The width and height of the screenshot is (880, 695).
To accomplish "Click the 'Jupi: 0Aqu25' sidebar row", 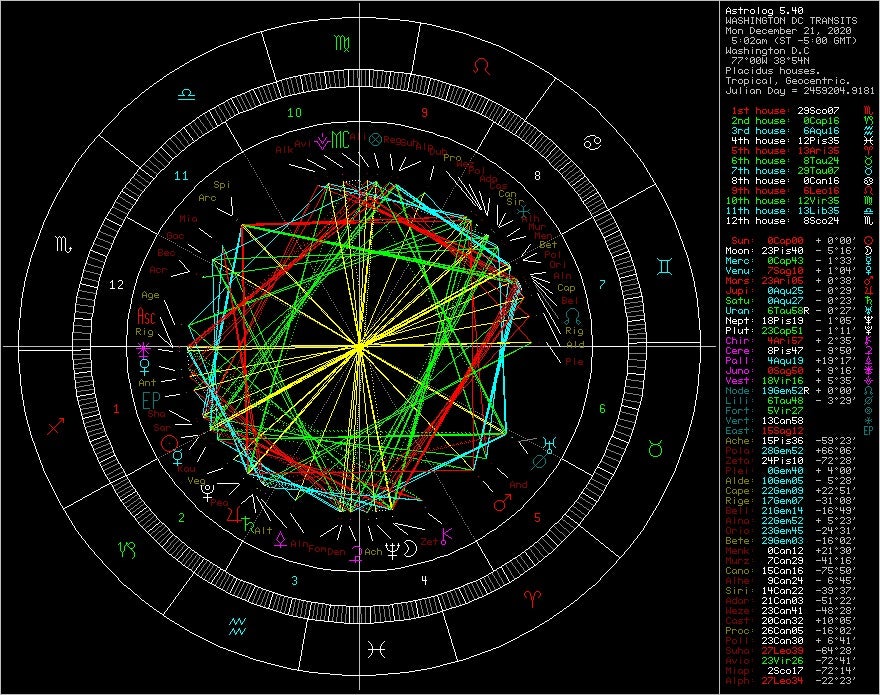I will [x=800, y=291].
